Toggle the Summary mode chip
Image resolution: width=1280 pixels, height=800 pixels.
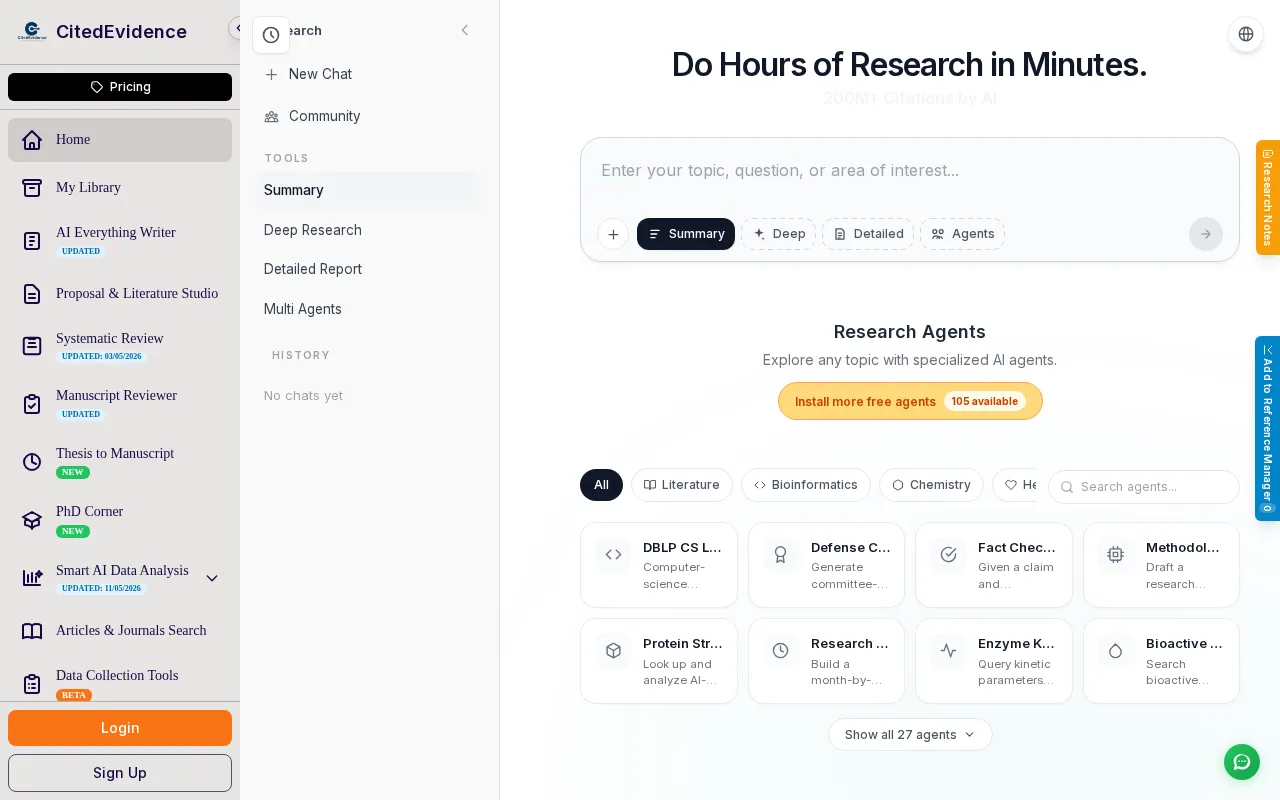[x=686, y=234]
